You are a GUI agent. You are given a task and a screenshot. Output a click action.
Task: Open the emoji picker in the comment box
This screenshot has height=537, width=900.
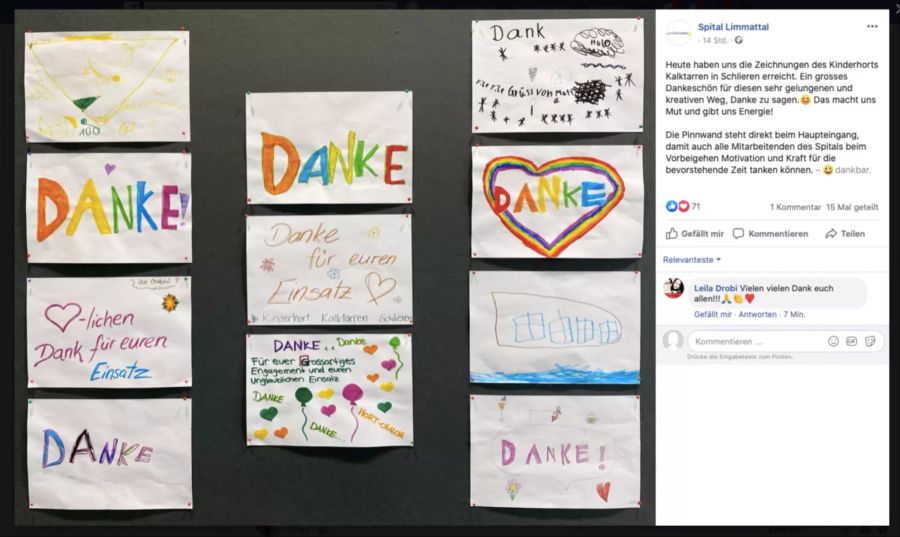pyautogui.click(x=833, y=341)
